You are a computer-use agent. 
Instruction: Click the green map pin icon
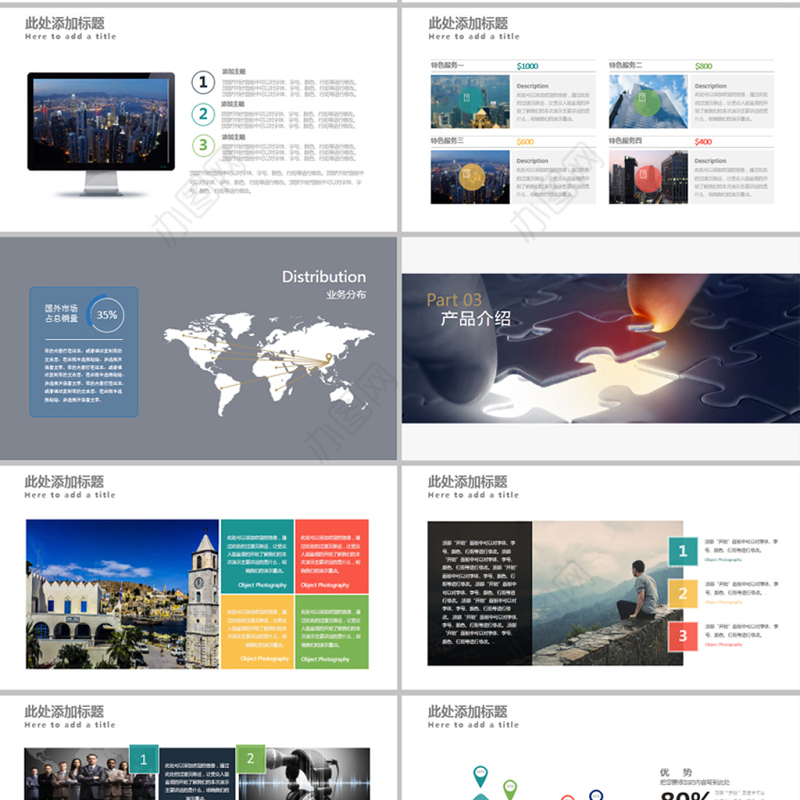tap(510, 787)
